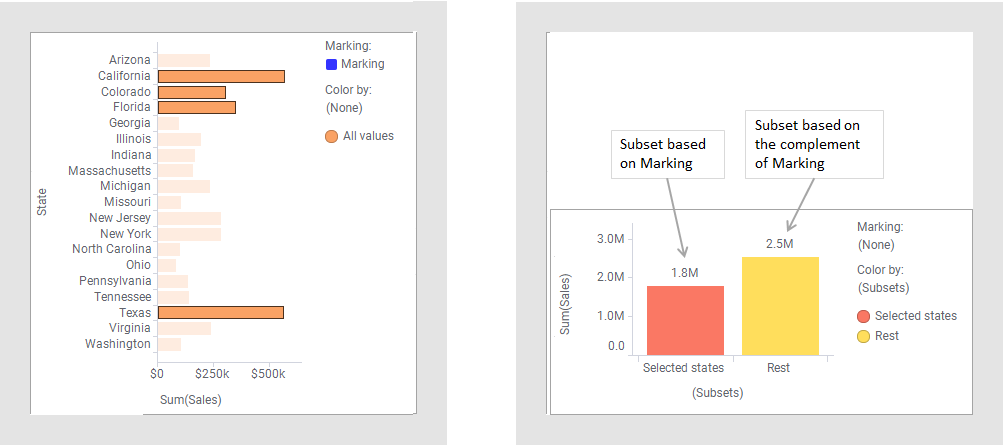Screen dimensions: 1003x445
Task: Select the California bar
Action: coord(221,76)
